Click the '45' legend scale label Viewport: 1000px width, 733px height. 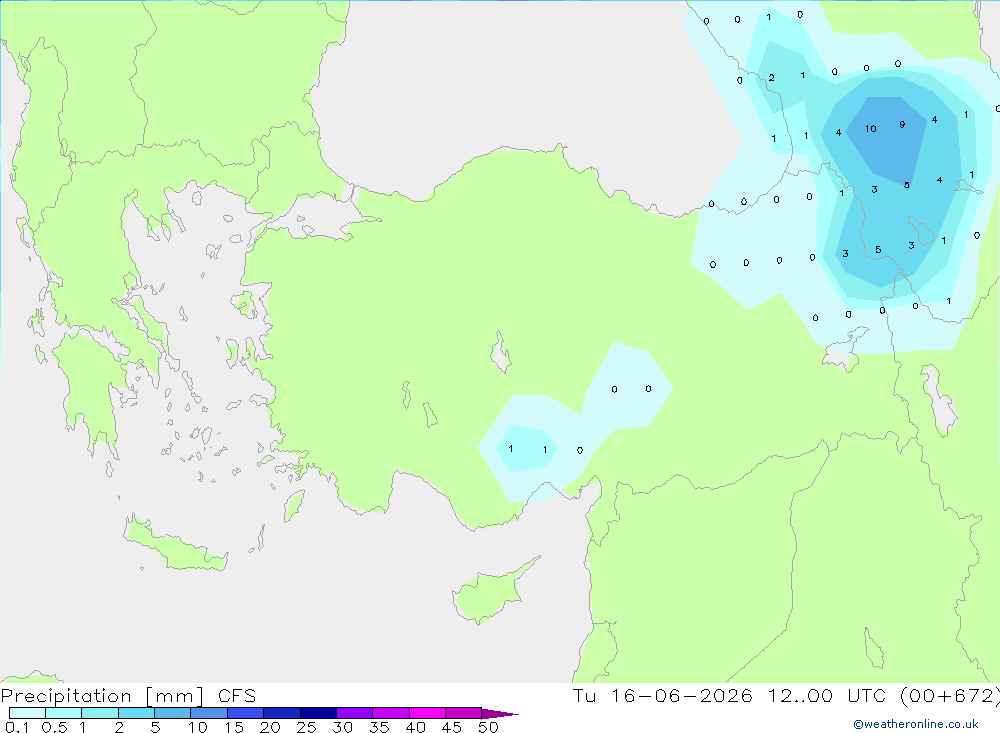pyautogui.click(x=452, y=727)
